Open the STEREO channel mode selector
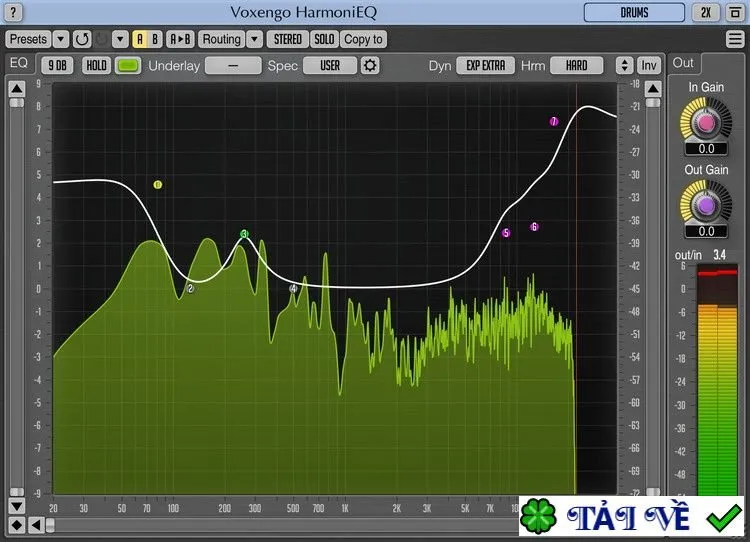Image resolution: width=750 pixels, height=542 pixels. pyautogui.click(x=287, y=39)
